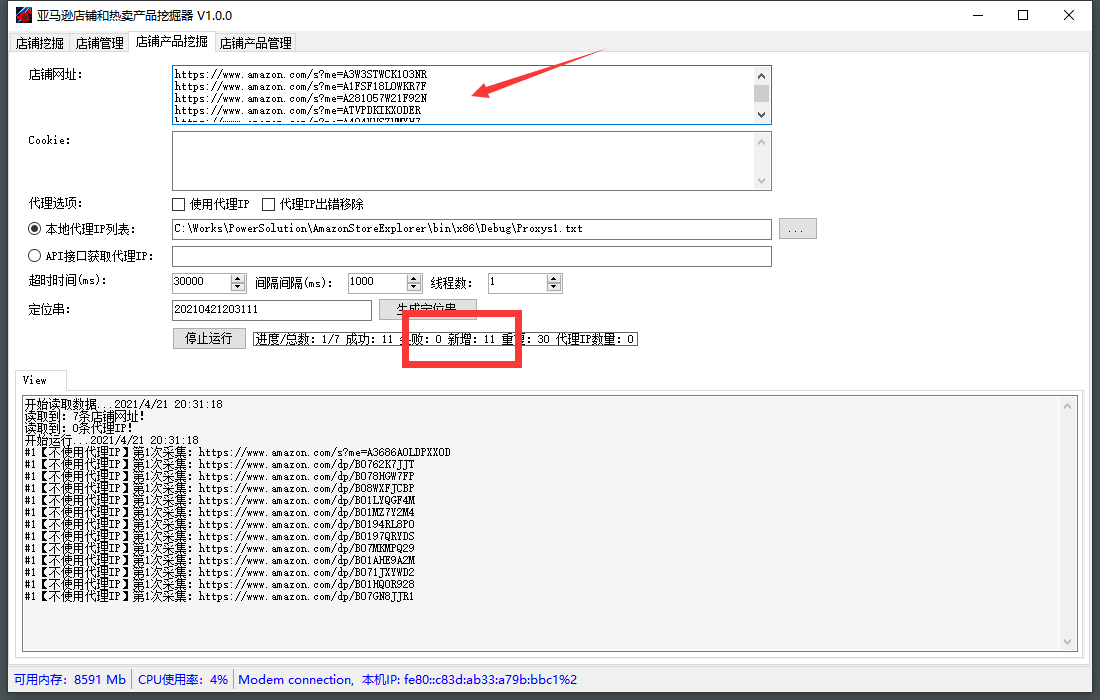
Task: Click the log view scrollbar up arrow
Action: point(1067,405)
